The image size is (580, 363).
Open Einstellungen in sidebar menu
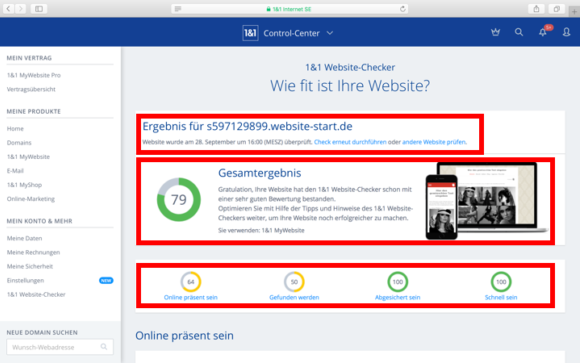(25, 280)
